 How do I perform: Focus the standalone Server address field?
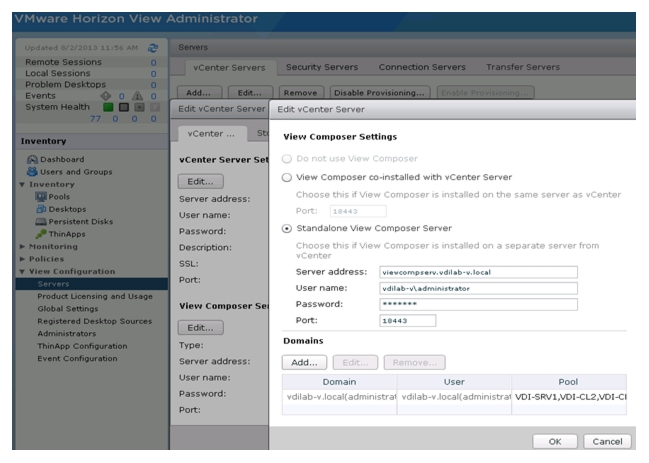tap(478, 272)
